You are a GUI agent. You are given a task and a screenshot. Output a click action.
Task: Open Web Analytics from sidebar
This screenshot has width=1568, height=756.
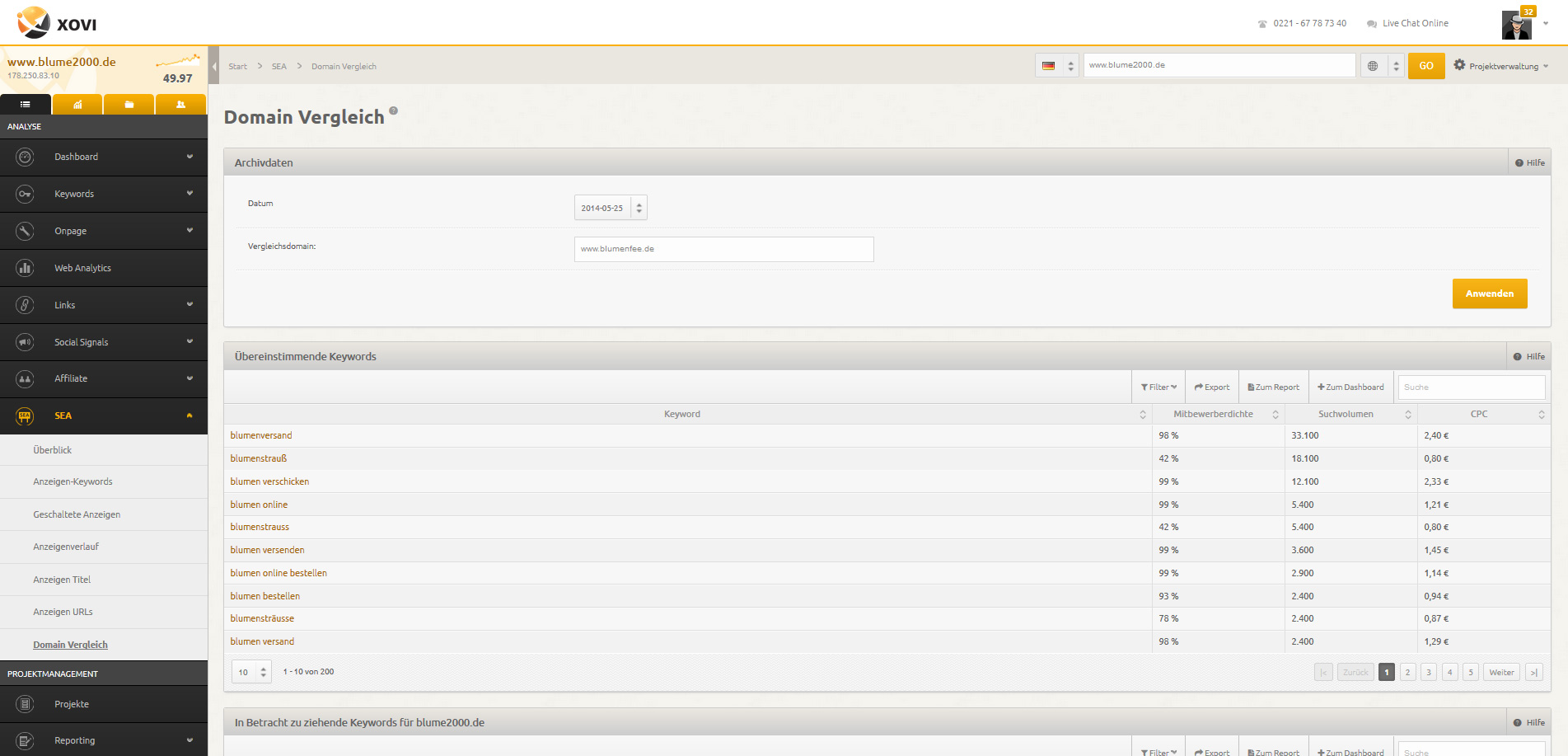[x=104, y=268]
